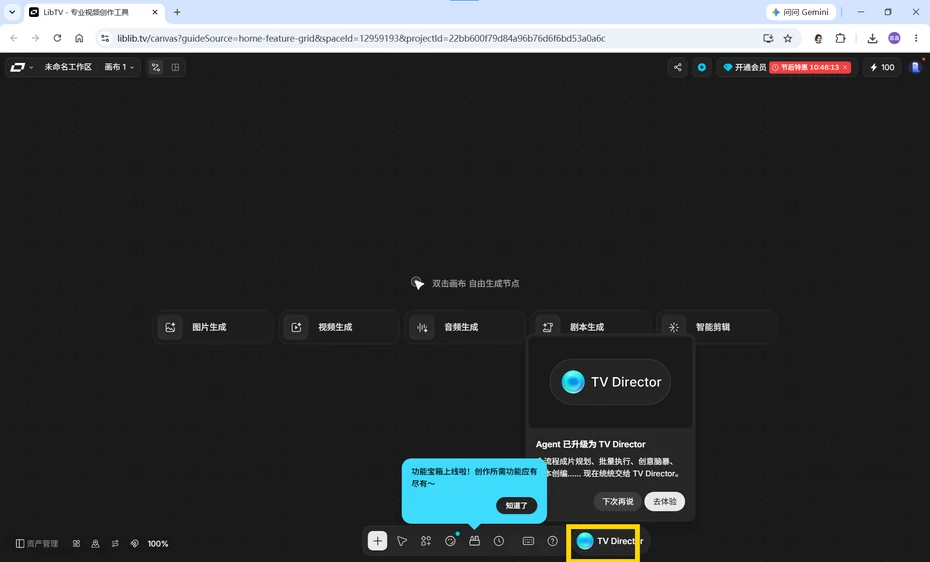Open the components grid-plus tool

[x=426, y=541]
